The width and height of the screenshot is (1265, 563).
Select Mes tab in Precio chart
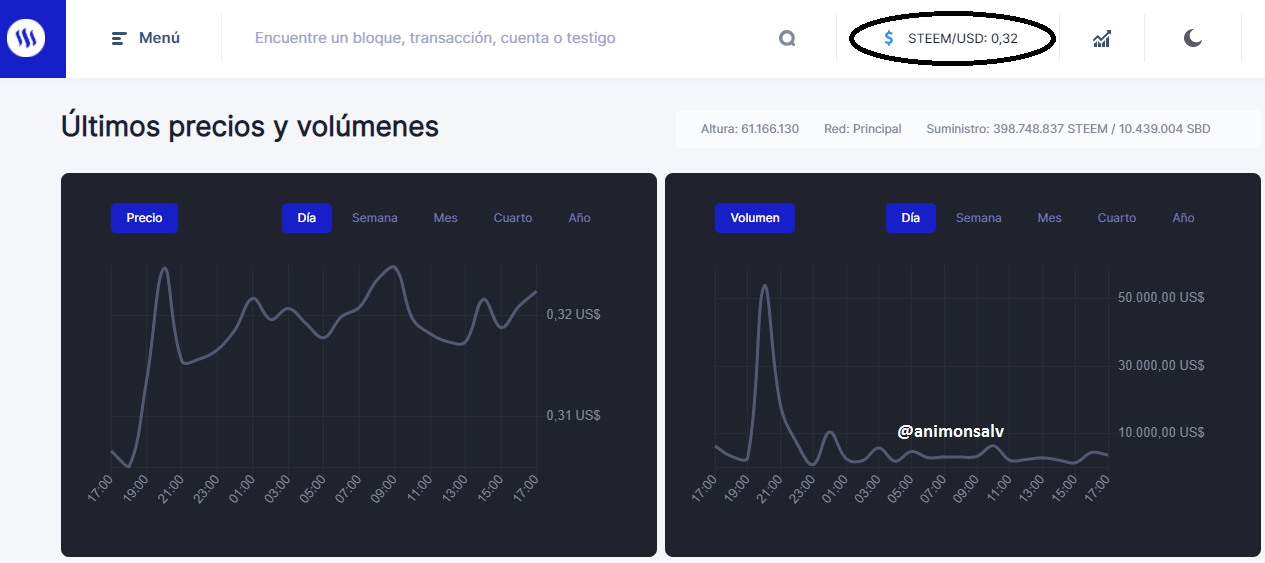(x=445, y=218)
